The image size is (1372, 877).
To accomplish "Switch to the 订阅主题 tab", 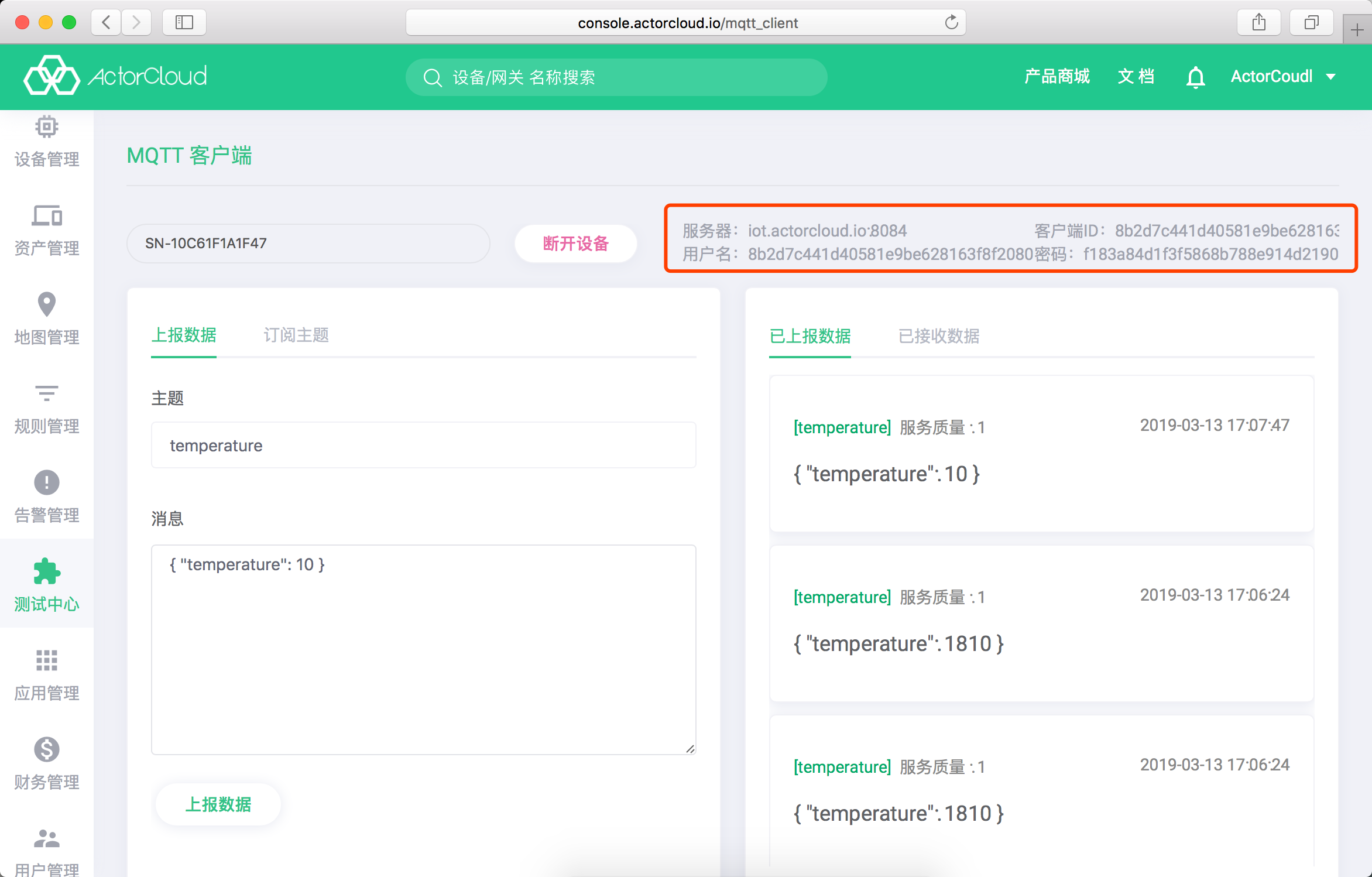I will click(296, 335).
